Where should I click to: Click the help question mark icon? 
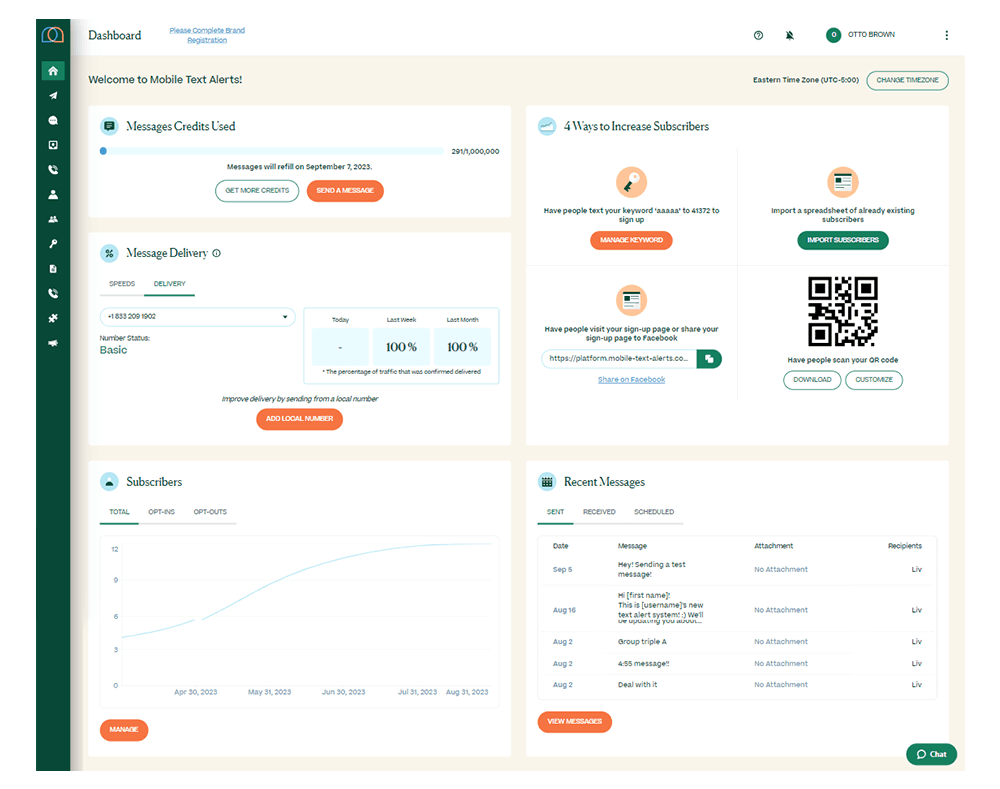[x=758, y=35]
